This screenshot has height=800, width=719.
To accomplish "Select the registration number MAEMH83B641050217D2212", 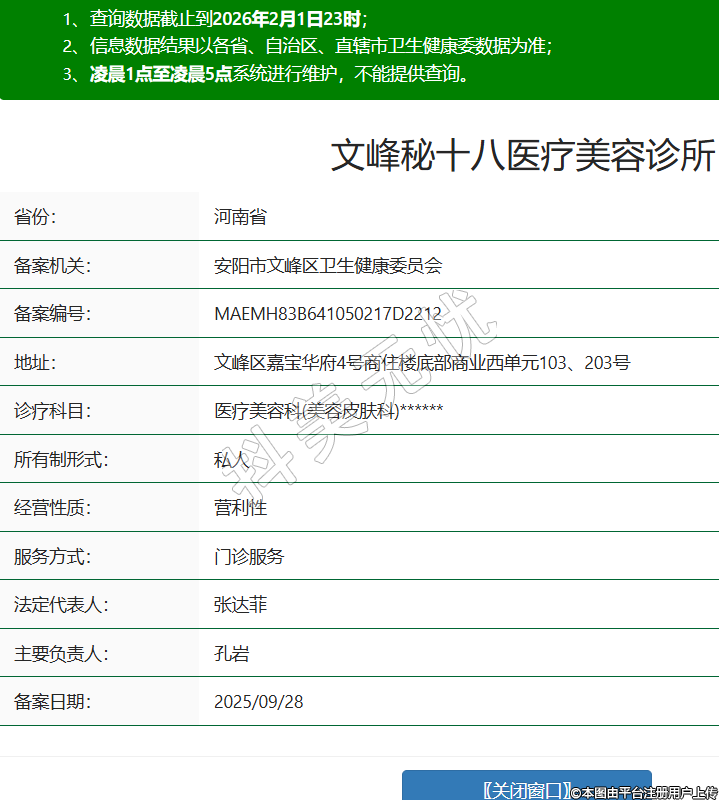I will 328,314.
